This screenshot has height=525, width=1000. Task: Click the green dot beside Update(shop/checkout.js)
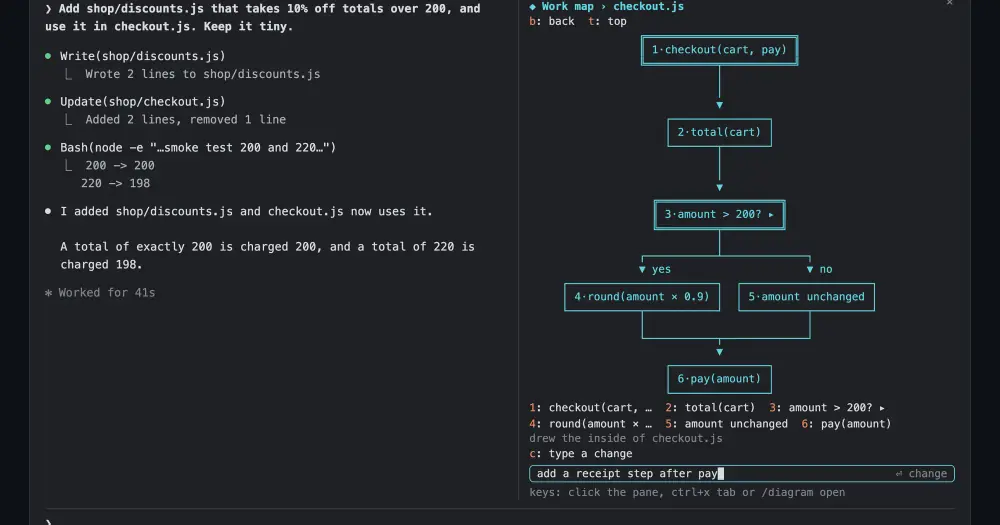click(48, 101)
